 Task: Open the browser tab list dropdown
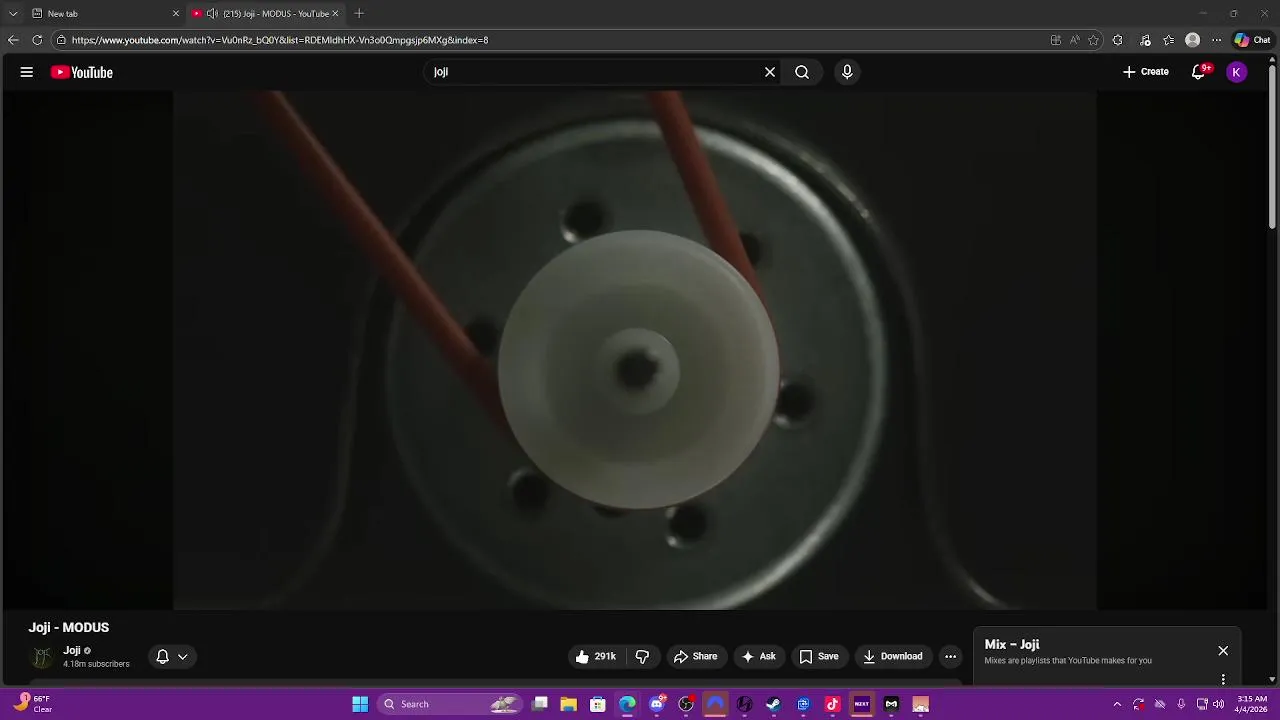(13, 14)
